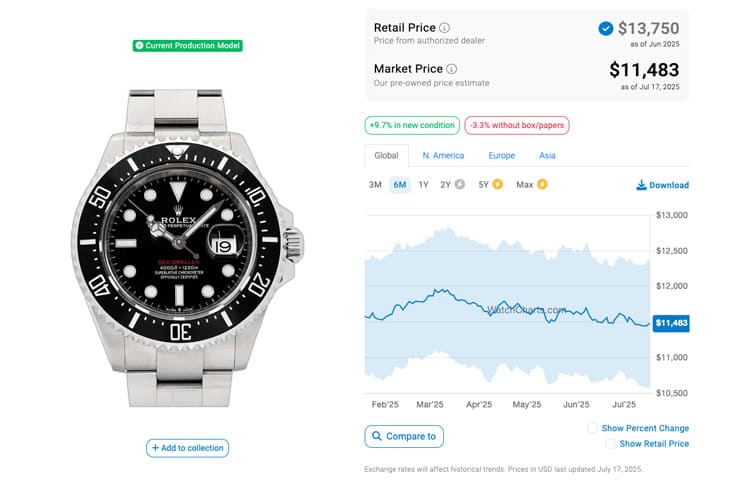Click the Rolex Sea-Dweller watch image
Image resolution: width=730 pixels, height=483 pixels.
pos(188,248)
